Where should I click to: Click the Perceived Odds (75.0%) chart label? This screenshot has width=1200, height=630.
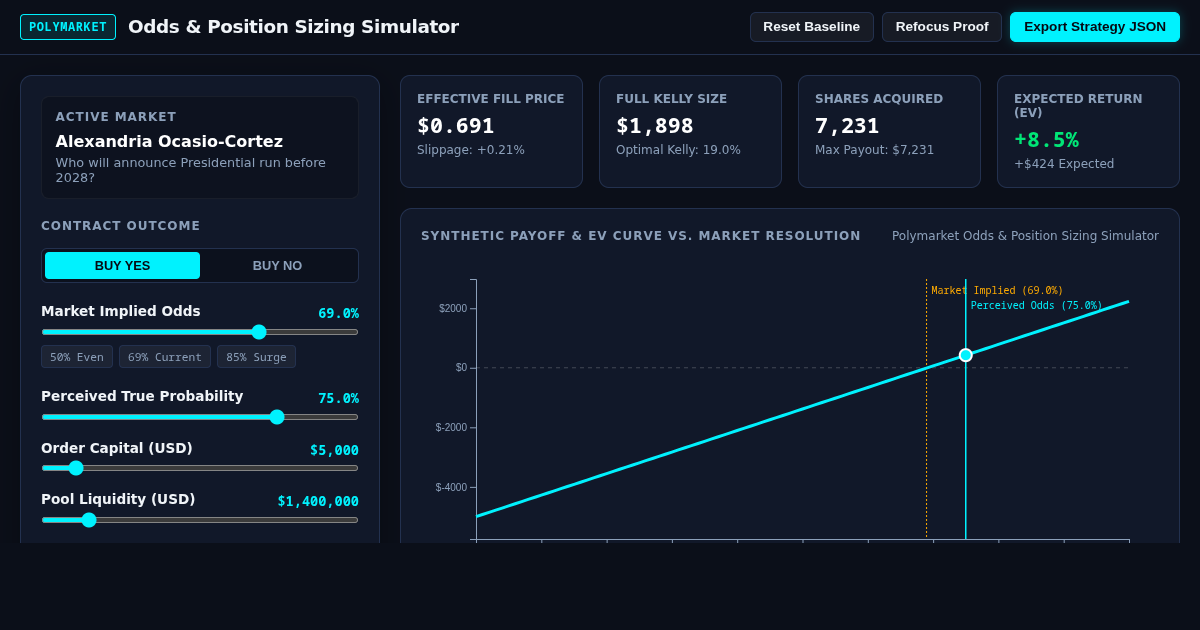(1036, 306)
